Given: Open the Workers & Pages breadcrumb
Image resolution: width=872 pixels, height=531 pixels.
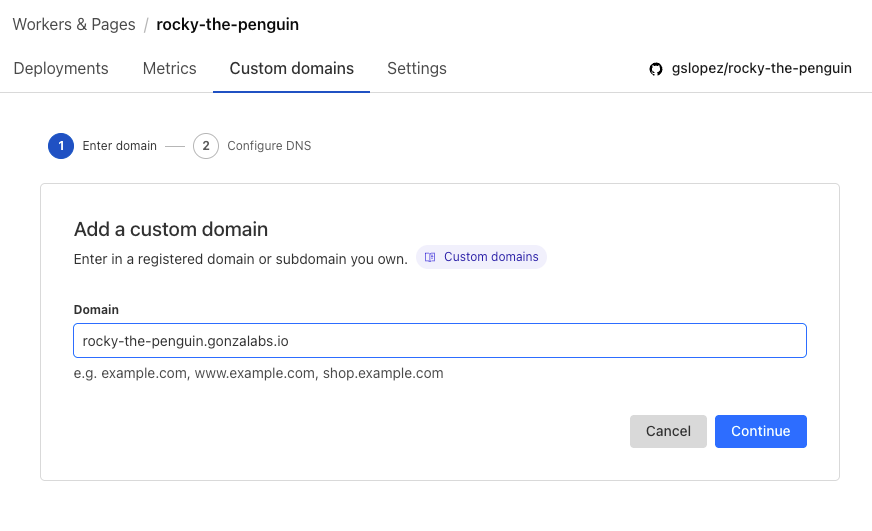Looking at the screenshot, I should pyautogui.click(x=74, y=24).
